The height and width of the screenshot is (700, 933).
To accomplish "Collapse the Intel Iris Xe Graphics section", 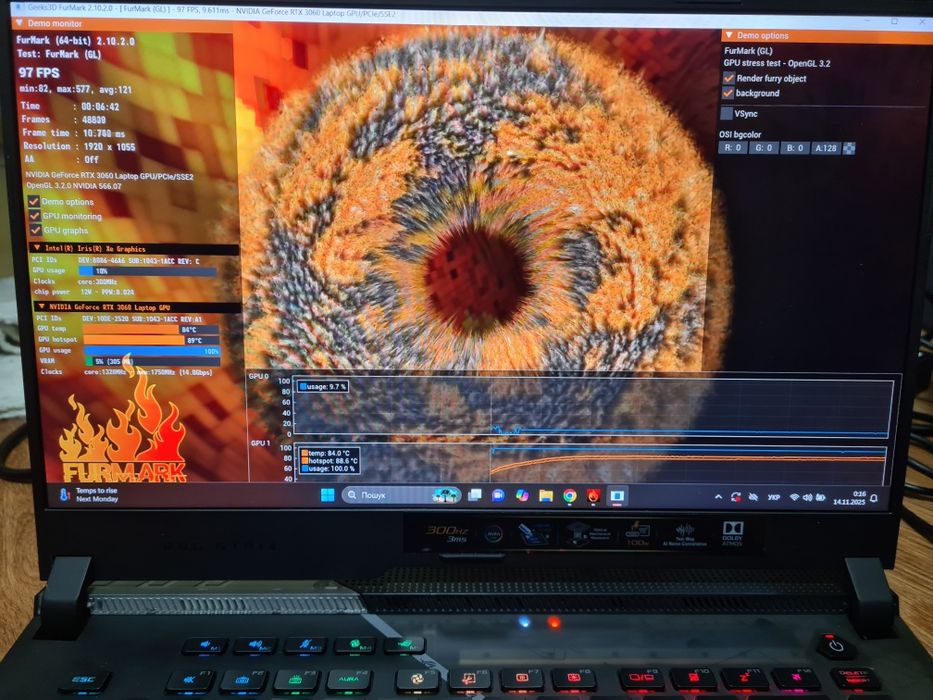I will tap(37, 248).
